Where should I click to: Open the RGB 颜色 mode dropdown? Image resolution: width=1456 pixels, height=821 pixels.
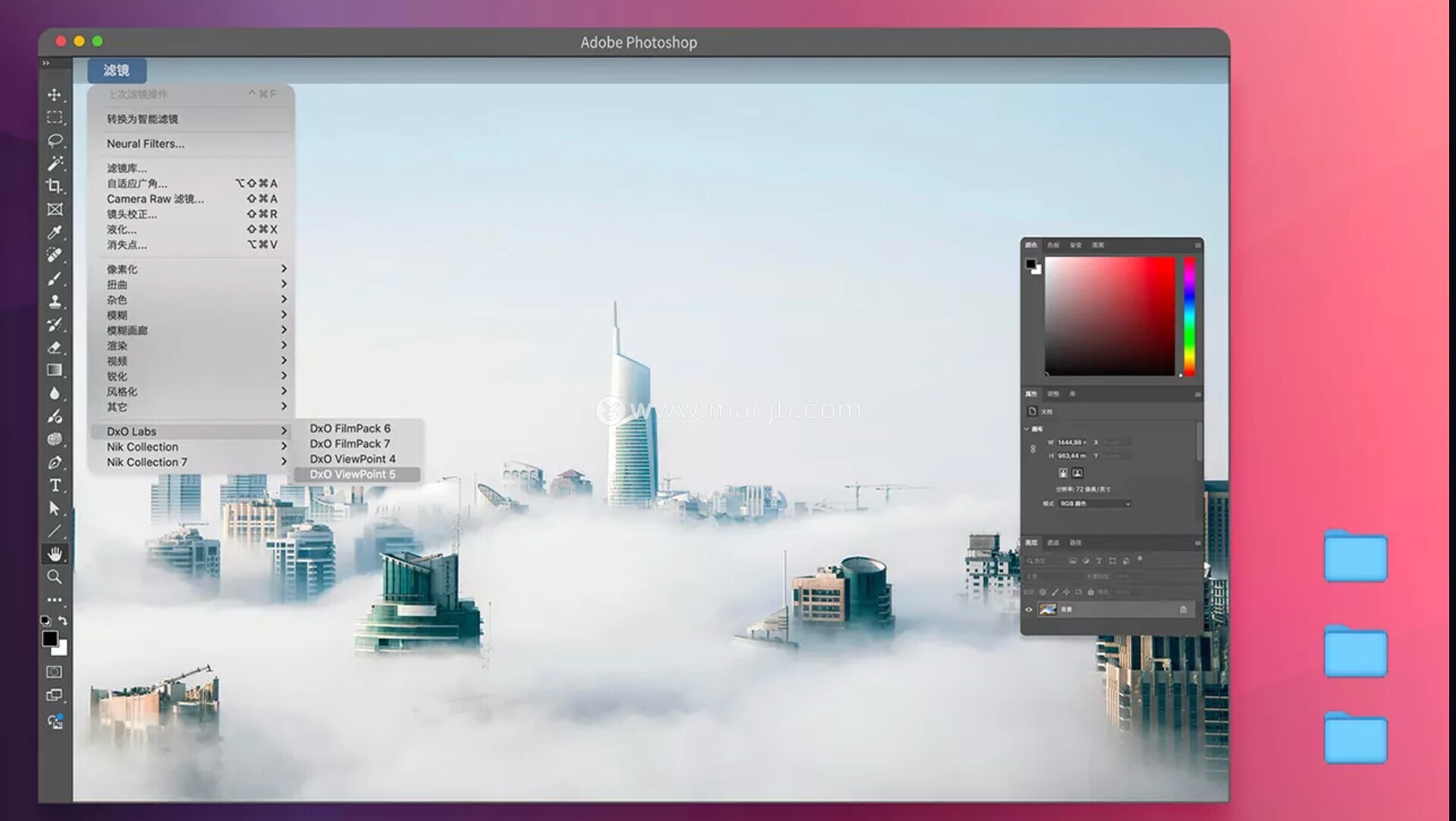(1094, 504)
